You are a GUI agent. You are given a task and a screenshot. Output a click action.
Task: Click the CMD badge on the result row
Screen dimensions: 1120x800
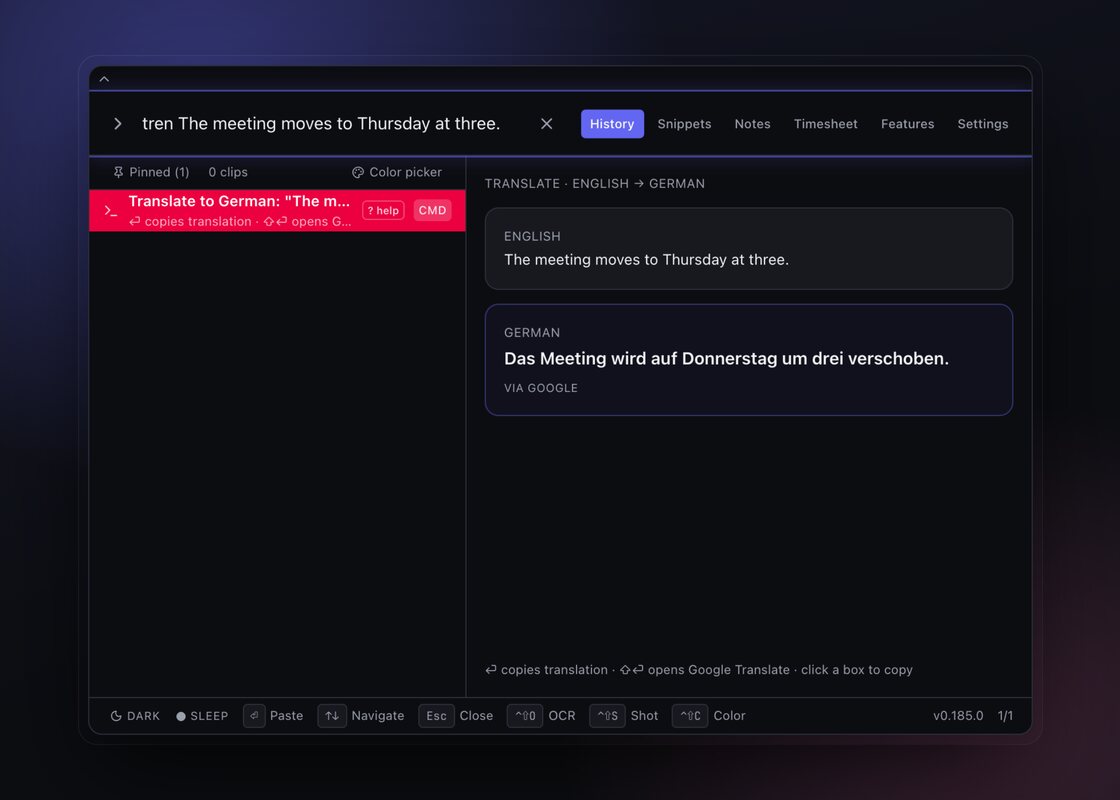(x=432, y=211)
